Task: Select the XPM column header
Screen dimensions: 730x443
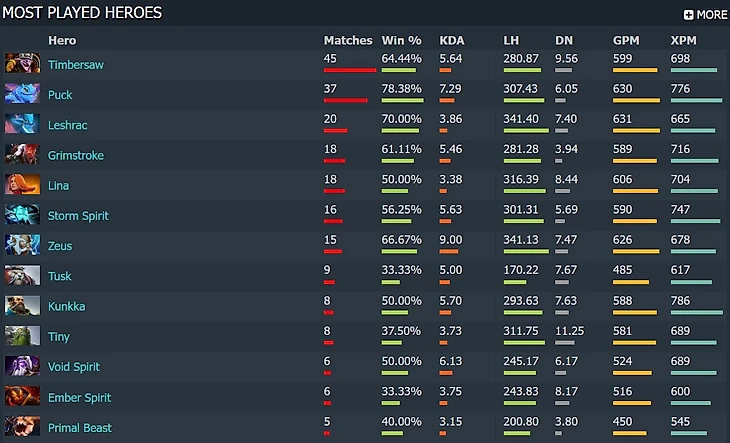Action: (683, 40)
